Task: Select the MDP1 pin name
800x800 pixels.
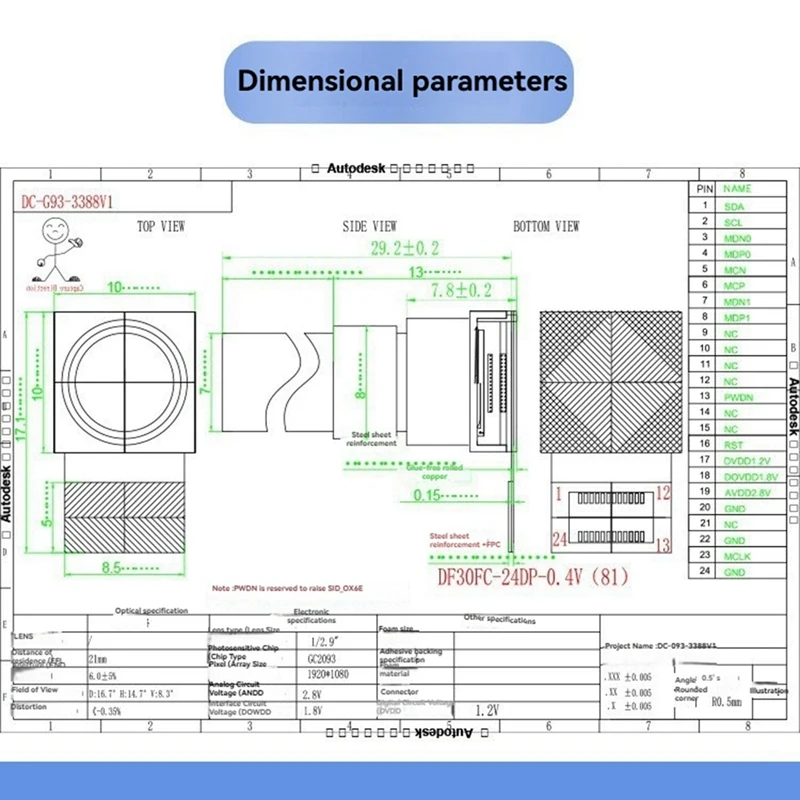Action: (737, 318)
